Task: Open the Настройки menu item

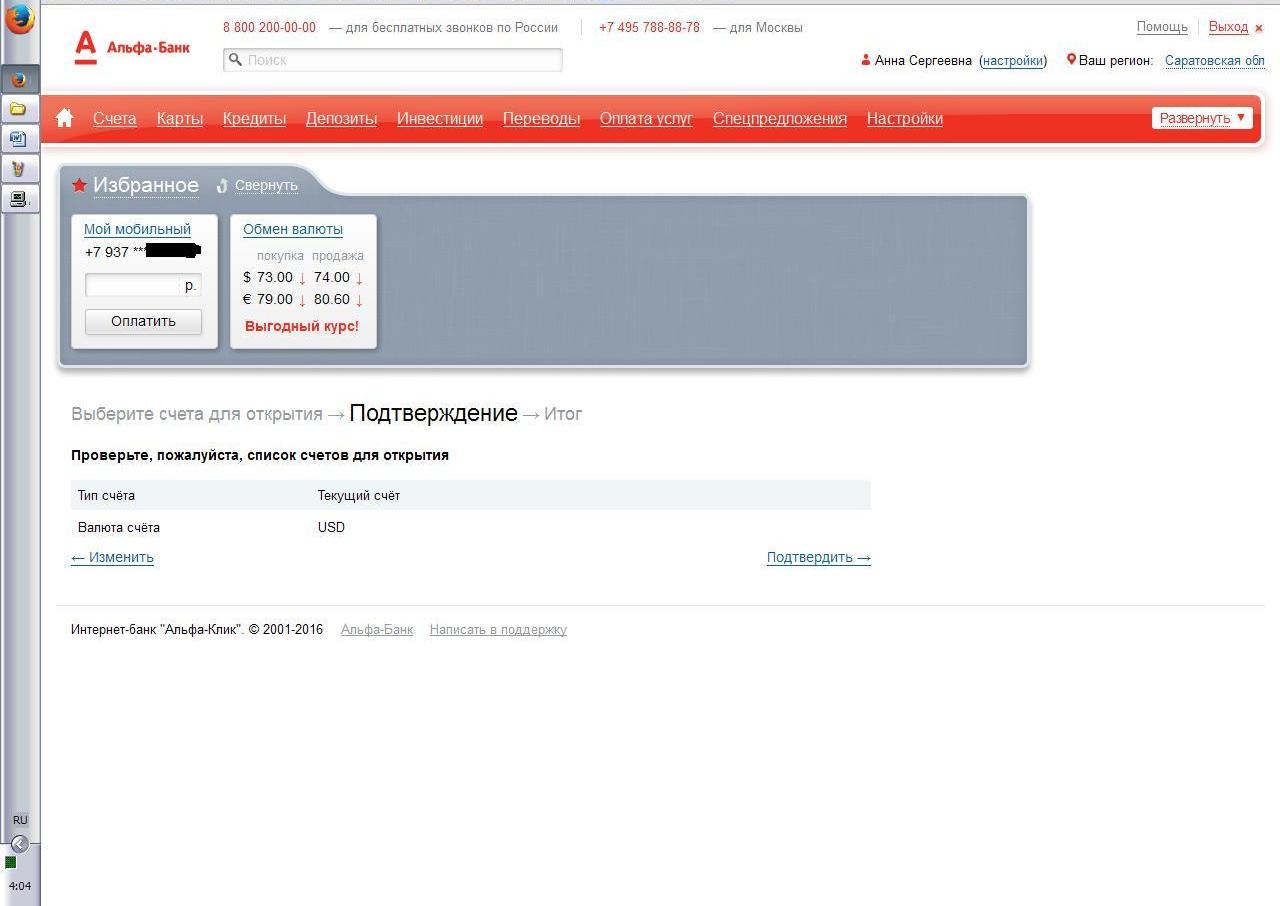Action: click(x=905, y=118)
